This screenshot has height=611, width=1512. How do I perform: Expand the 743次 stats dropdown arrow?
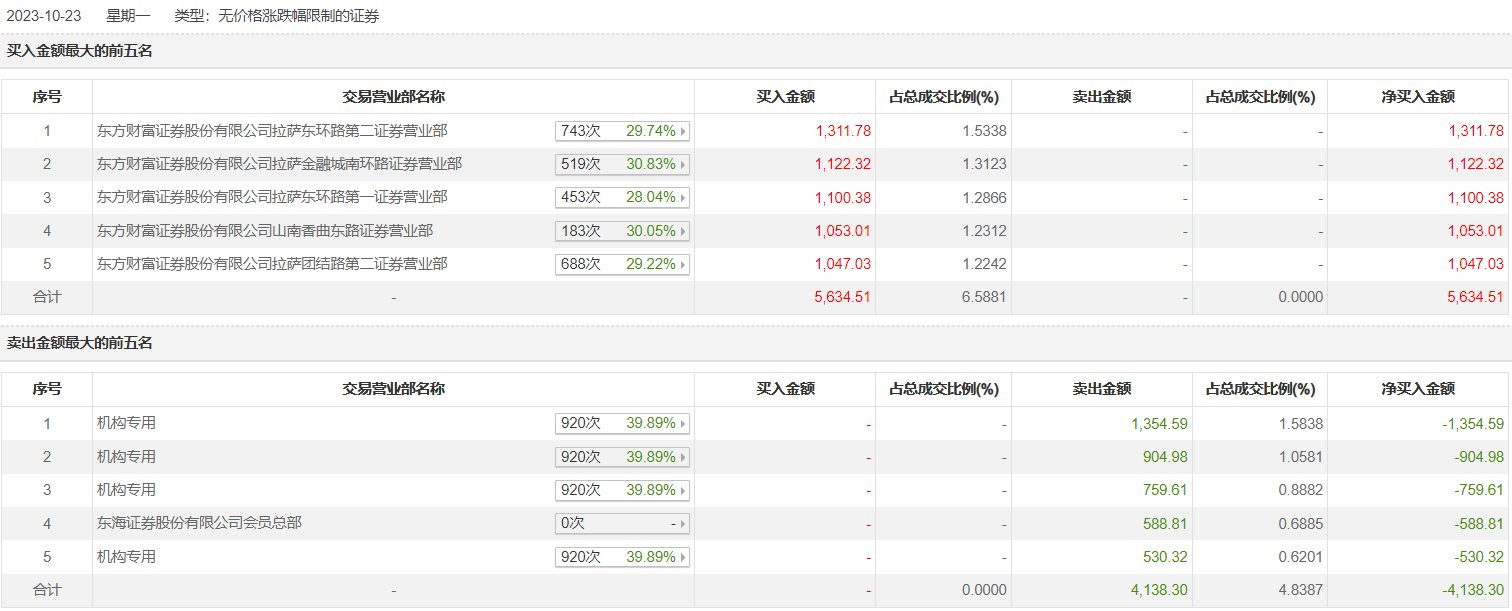click(x=684, y=131)
